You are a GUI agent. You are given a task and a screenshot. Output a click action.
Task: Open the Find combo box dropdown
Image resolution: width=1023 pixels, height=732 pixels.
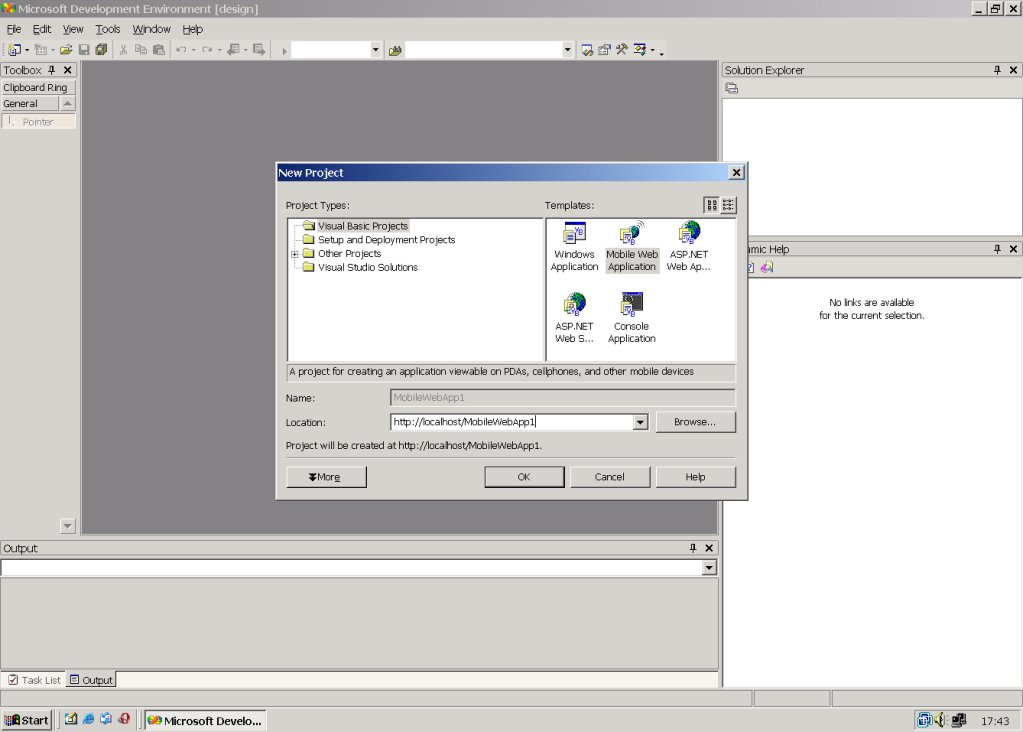click(567, 50)
